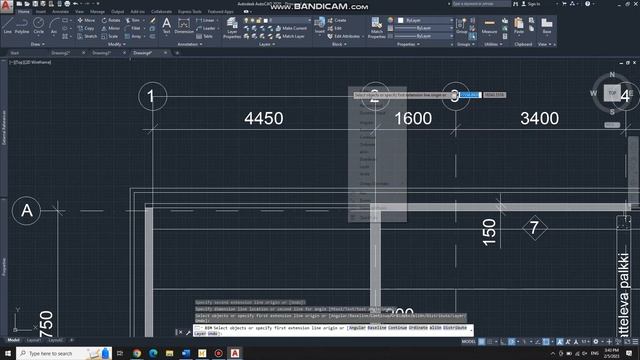Screen dimensions: 640x360
Task: Open workspace switching gear in status bar
Action: click(596, 342)
